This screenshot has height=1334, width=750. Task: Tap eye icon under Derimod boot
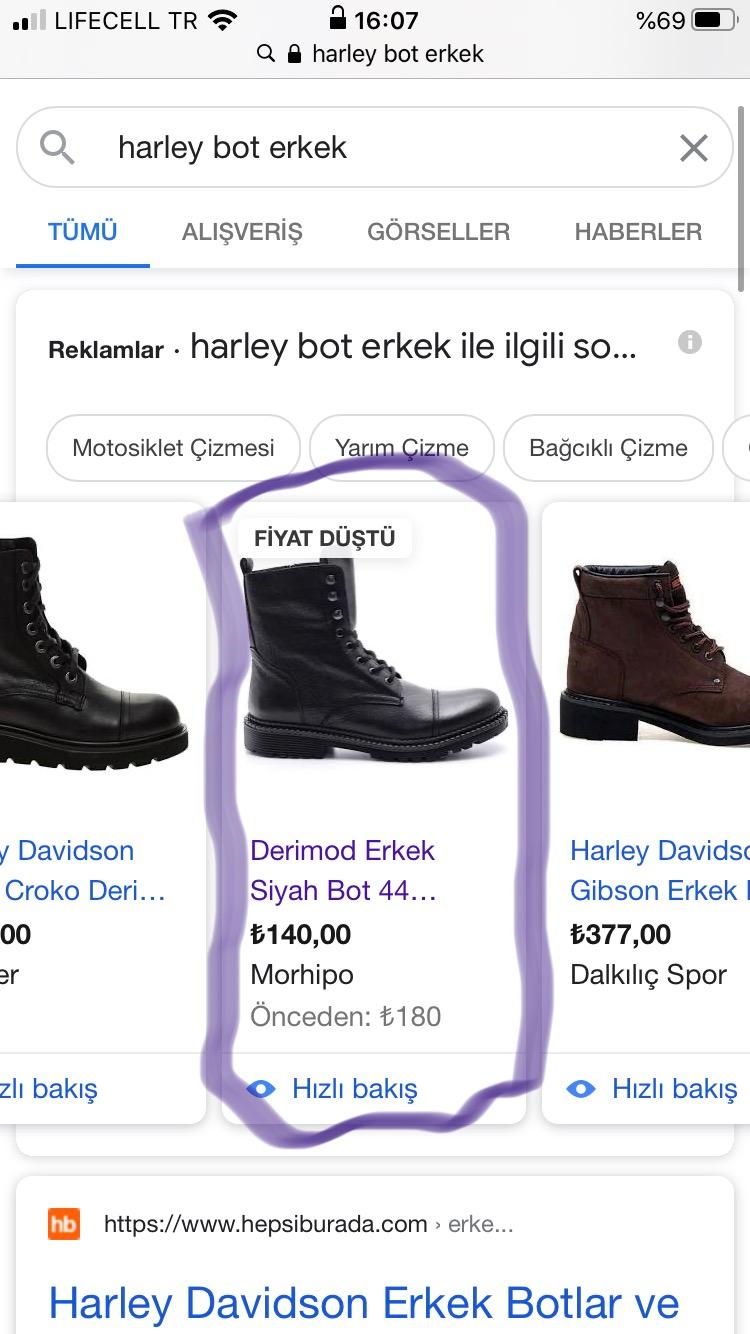261,1089
